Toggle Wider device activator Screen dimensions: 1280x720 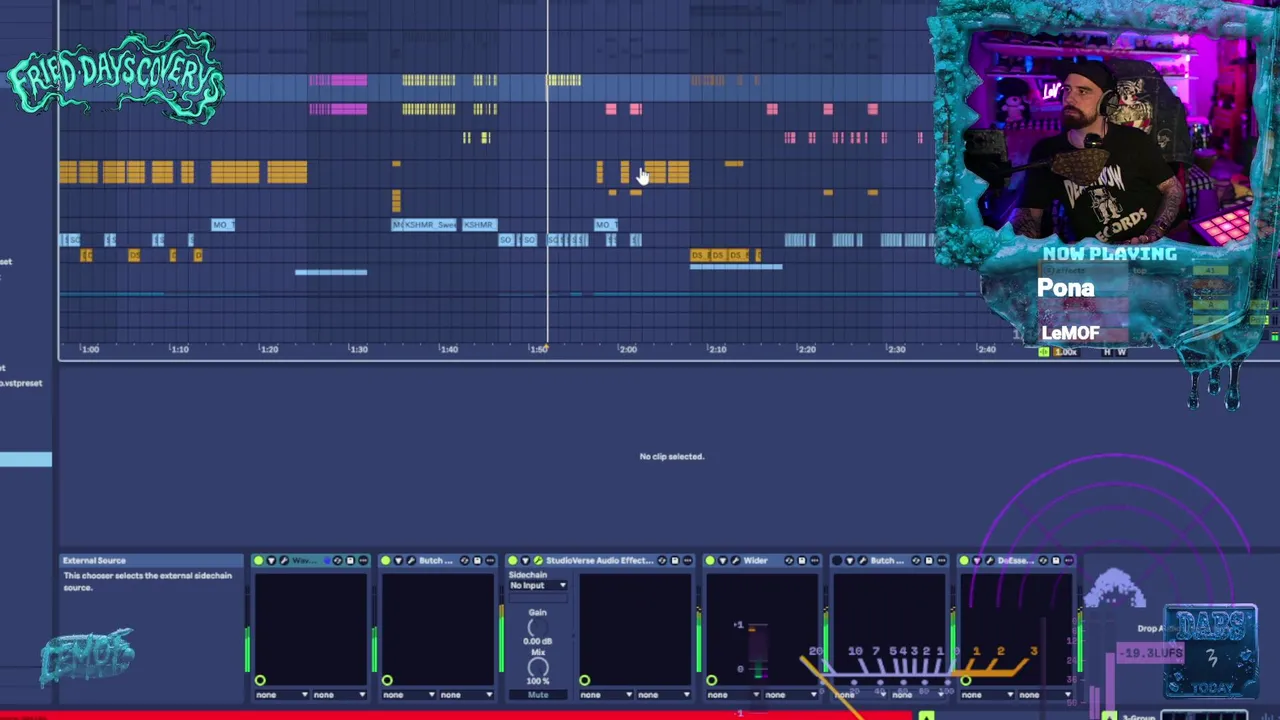click(x=710, y=561)
